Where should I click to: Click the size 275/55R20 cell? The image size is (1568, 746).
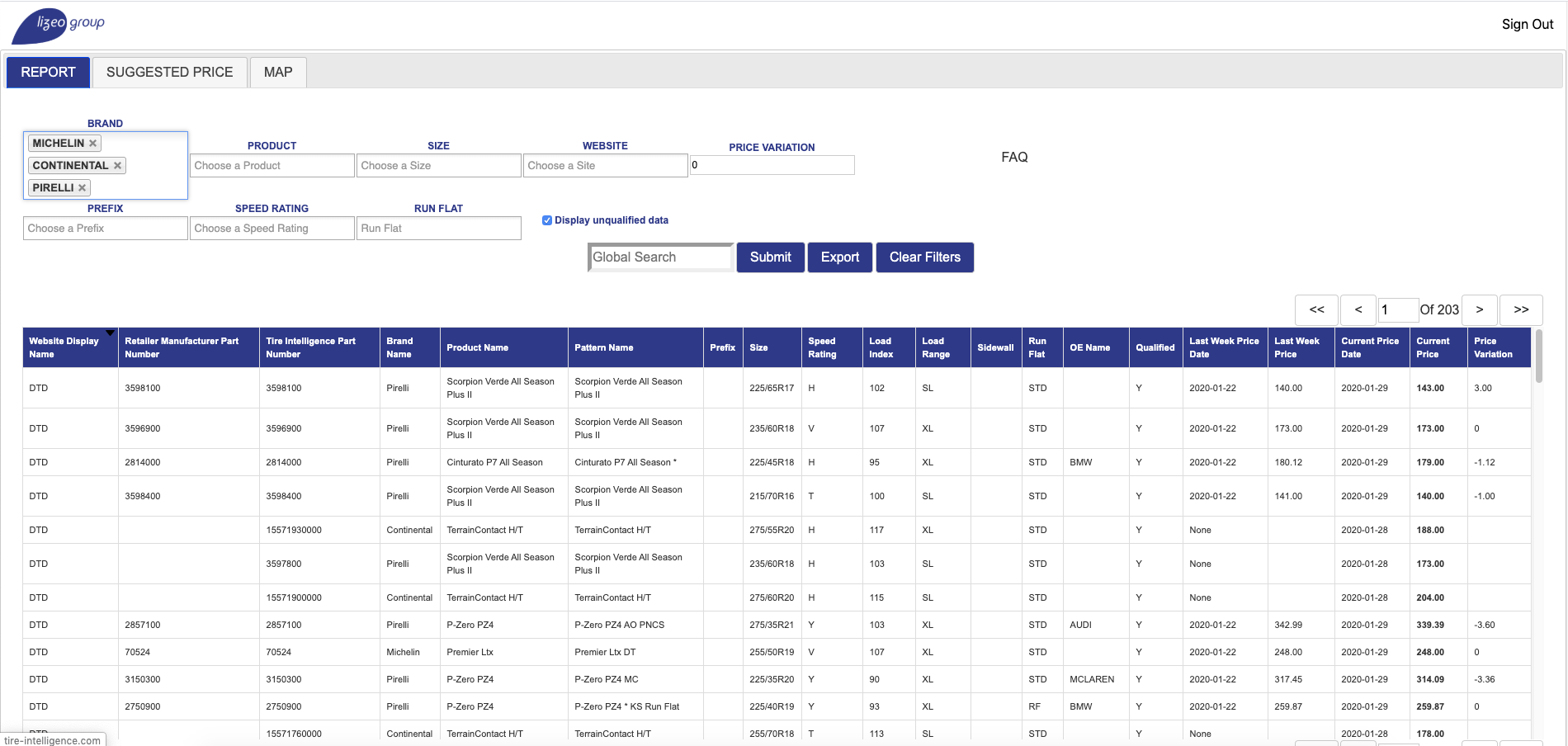(x=772, y=531)
